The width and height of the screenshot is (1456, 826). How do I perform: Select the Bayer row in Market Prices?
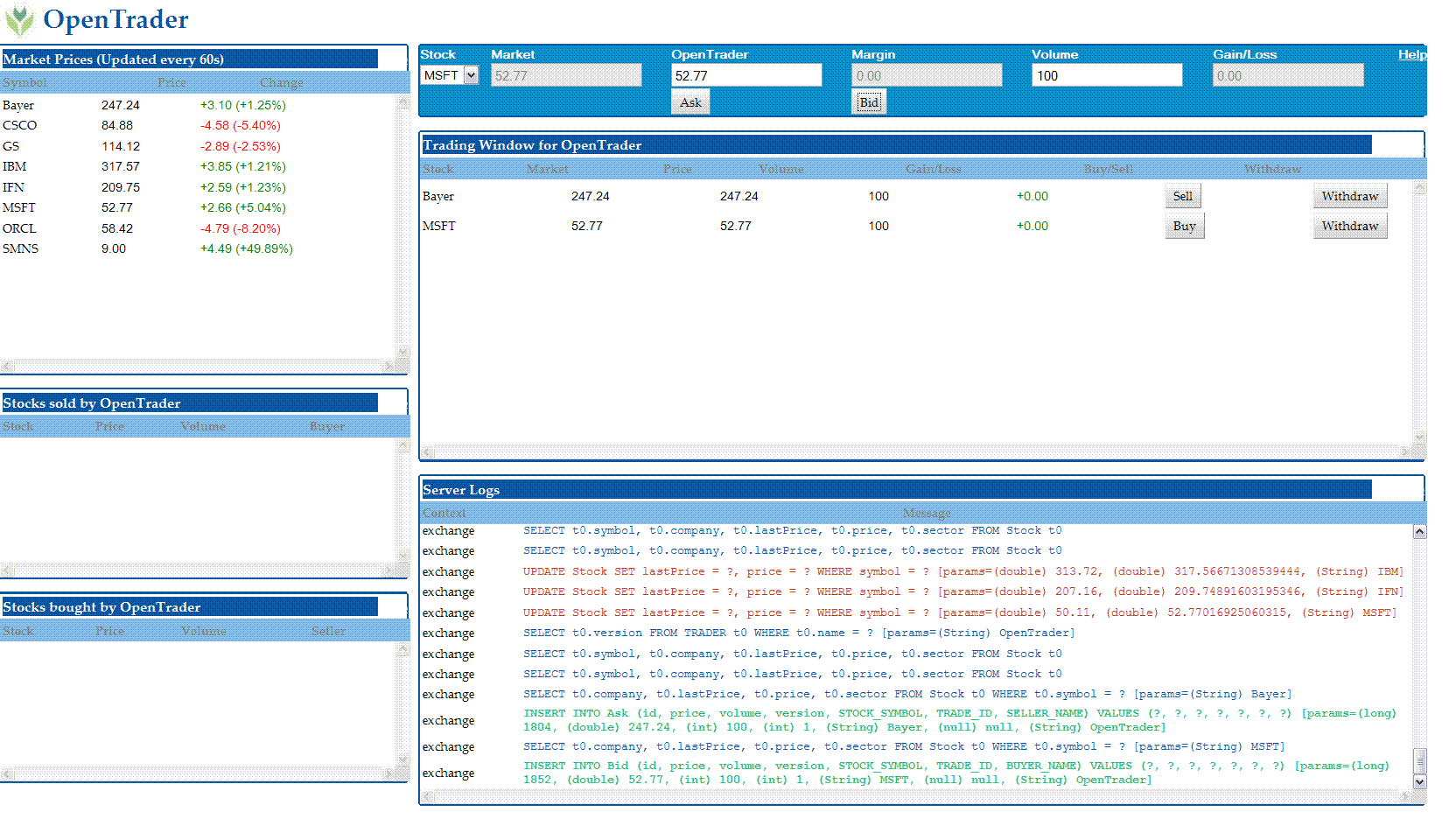pos(131,104)
